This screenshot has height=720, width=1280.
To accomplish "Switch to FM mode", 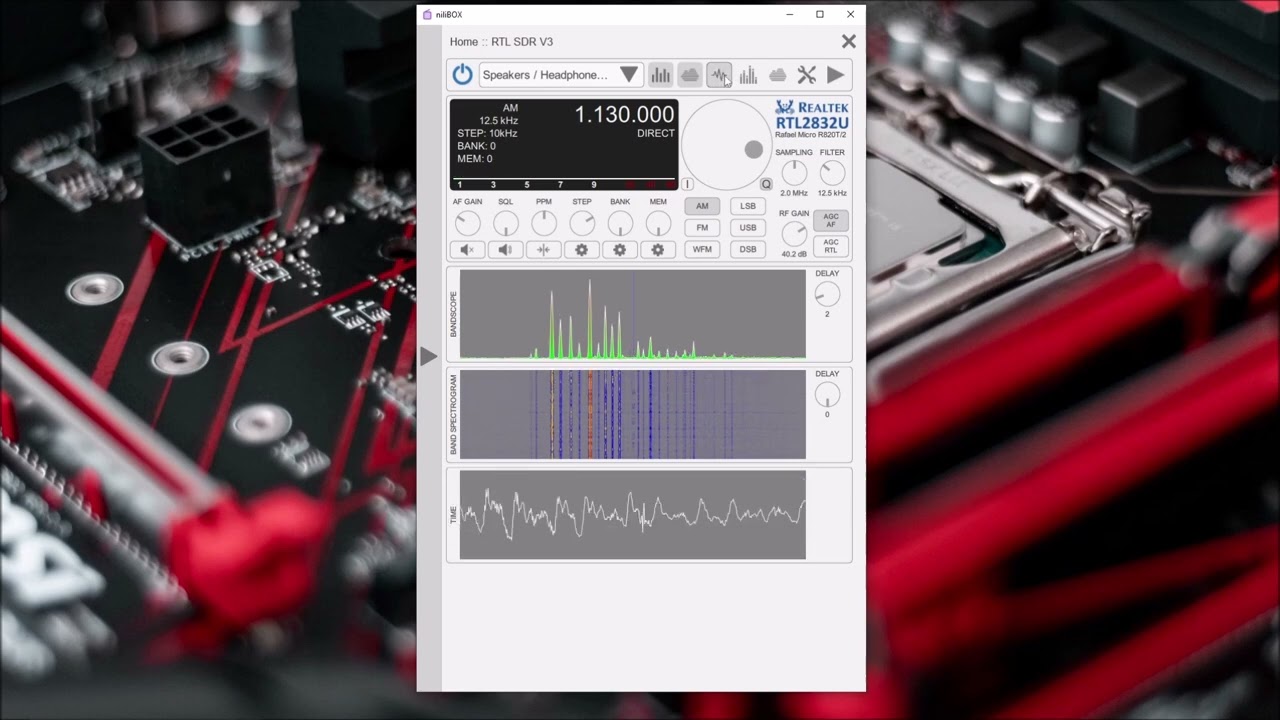I will [702, 228].
